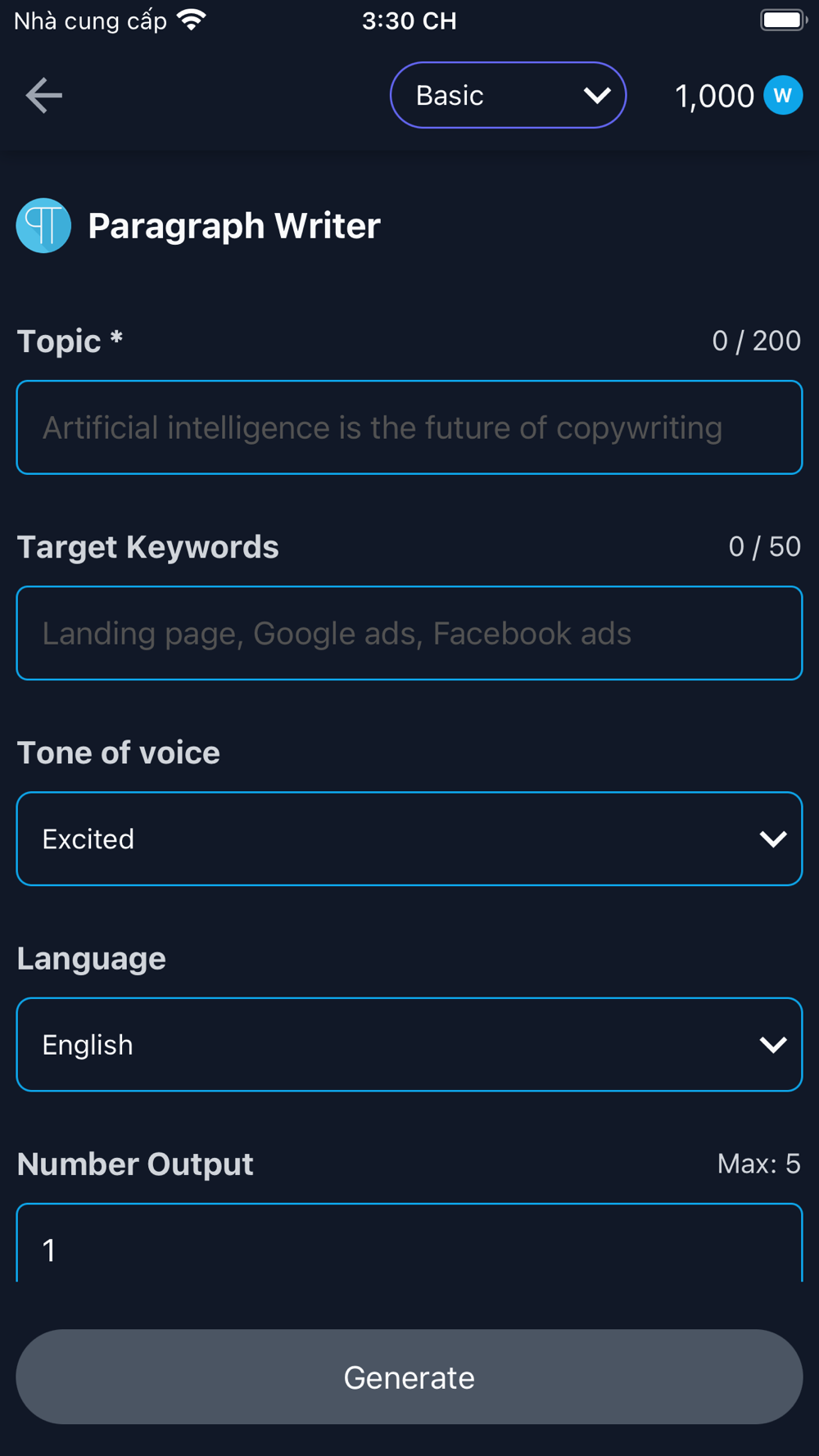Click the Number Output field showing 1
819x1456 pixels.
pyautogui.click(x=409, y=1243)
